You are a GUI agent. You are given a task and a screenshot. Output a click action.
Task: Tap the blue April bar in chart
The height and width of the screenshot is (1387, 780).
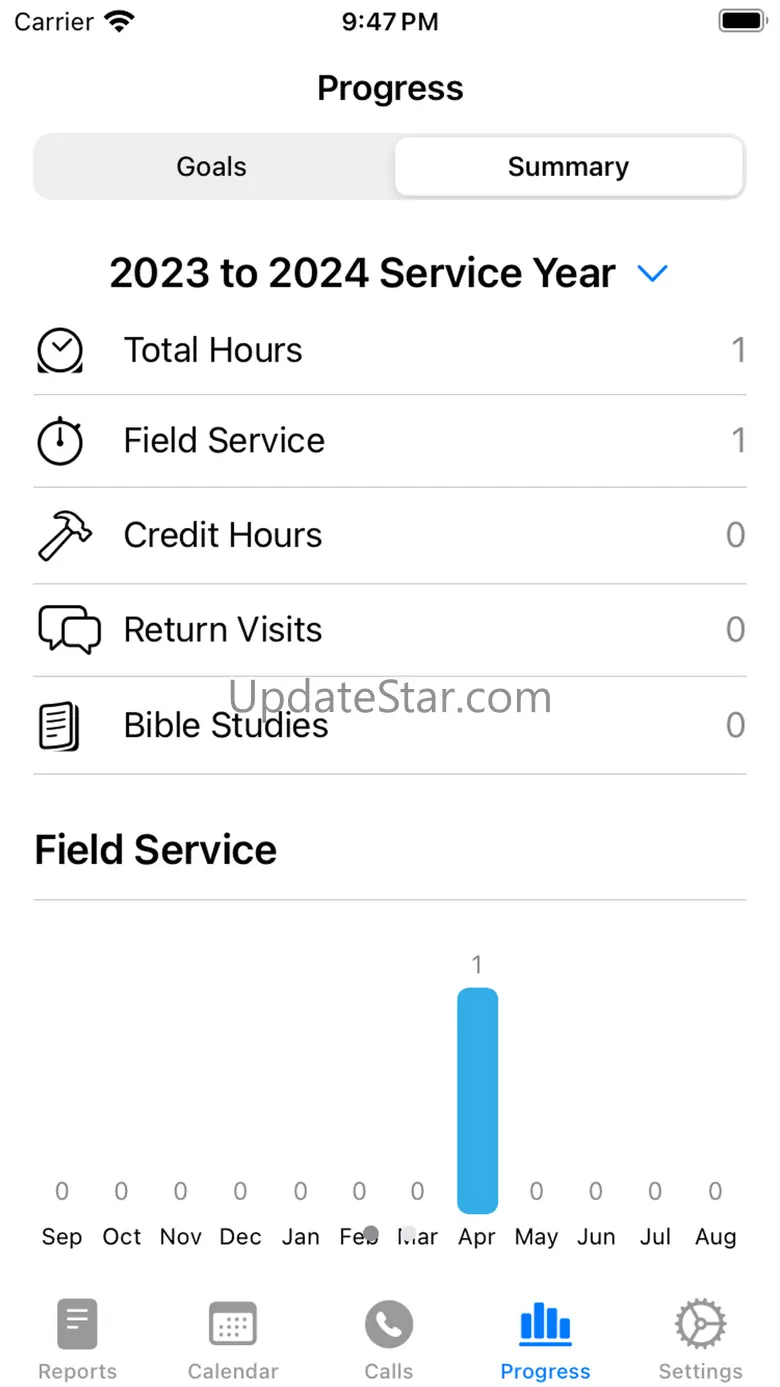(477, 1100)
